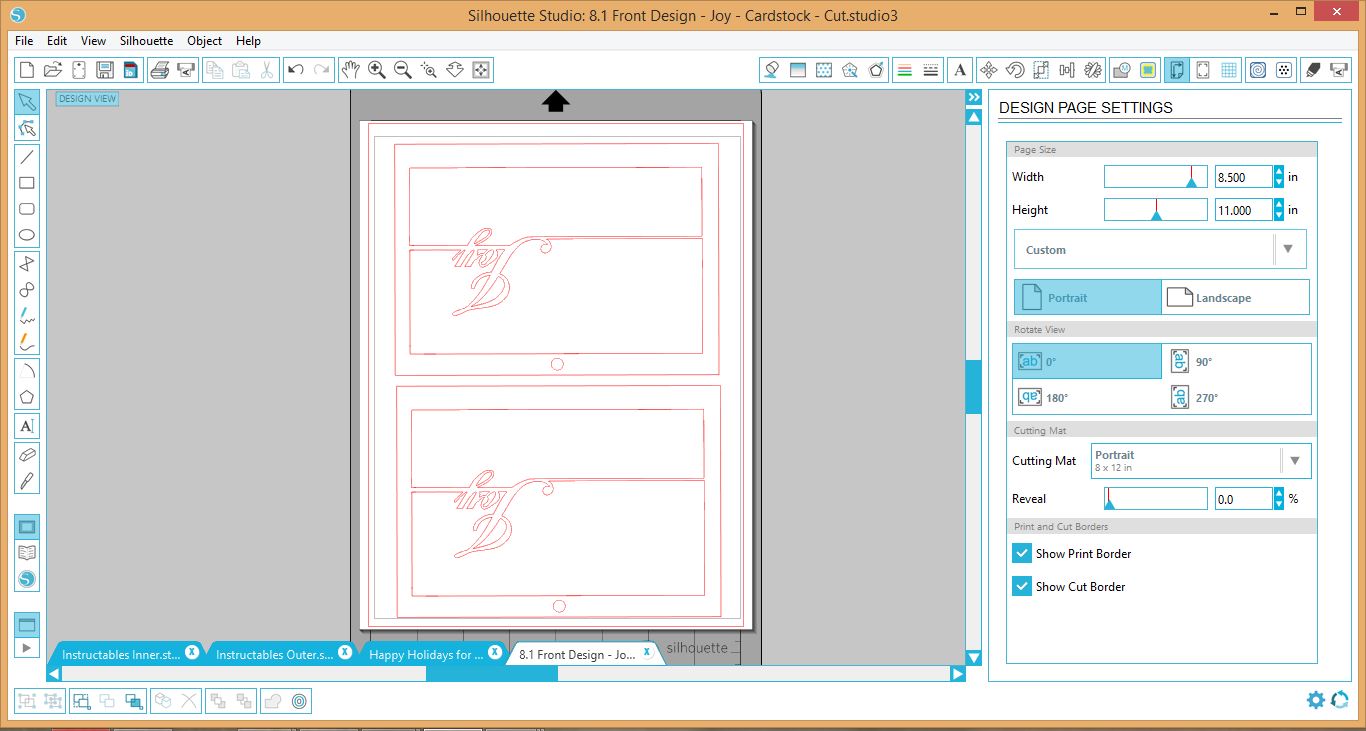Viewport: 1366px width, 731px height.
Task: Click the Print icon in the toolbar
Action: point(159,70)
